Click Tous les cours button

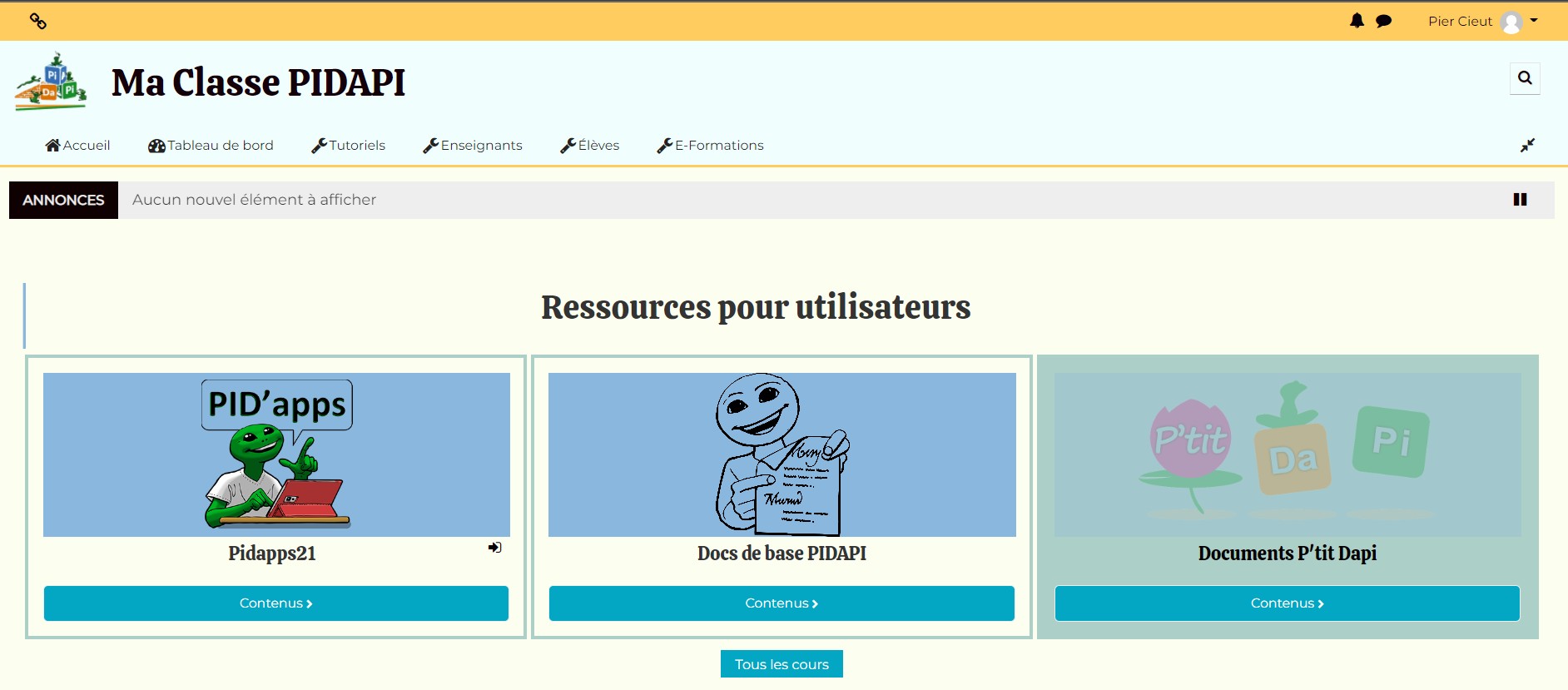[x=782, y=664]
